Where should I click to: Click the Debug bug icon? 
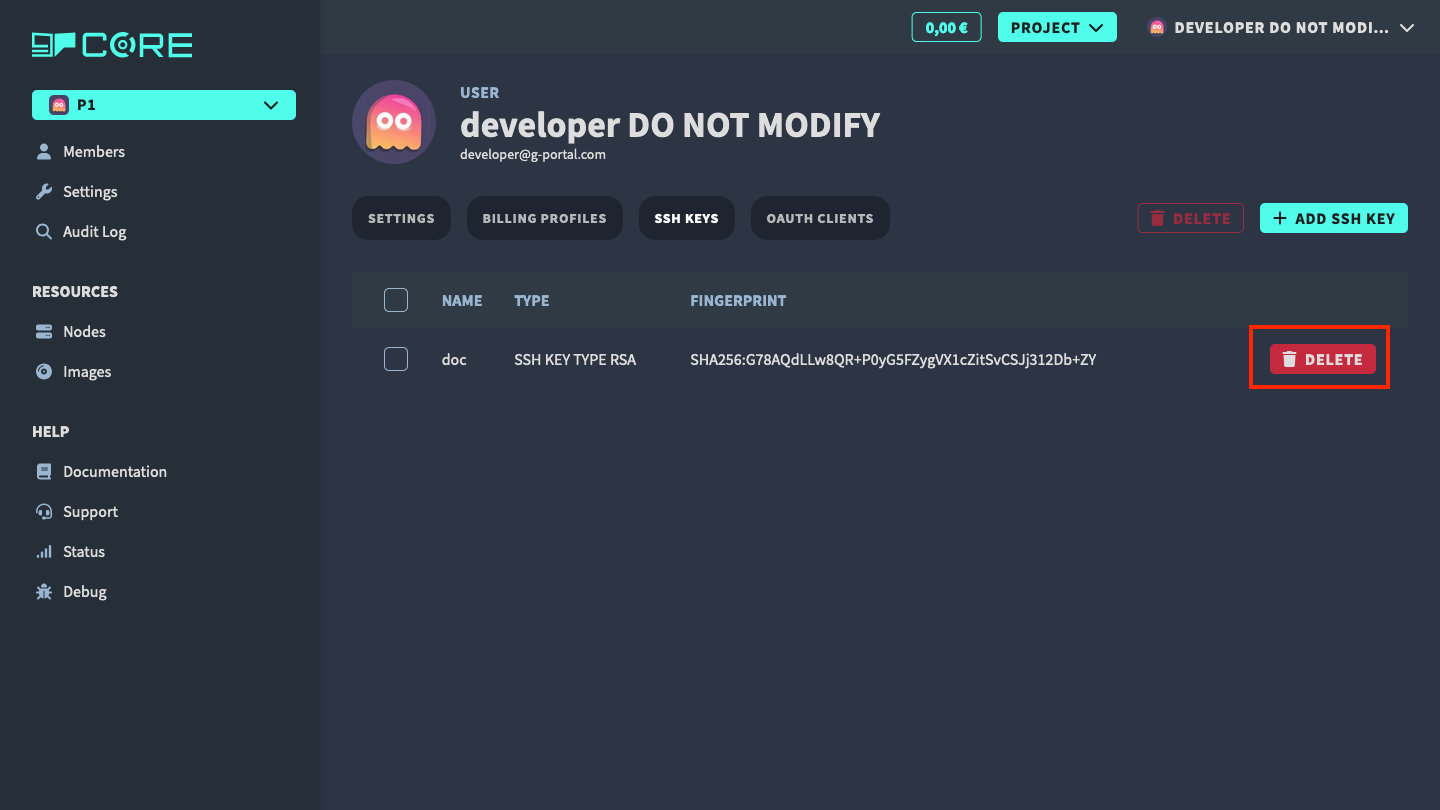click(44, 591)
